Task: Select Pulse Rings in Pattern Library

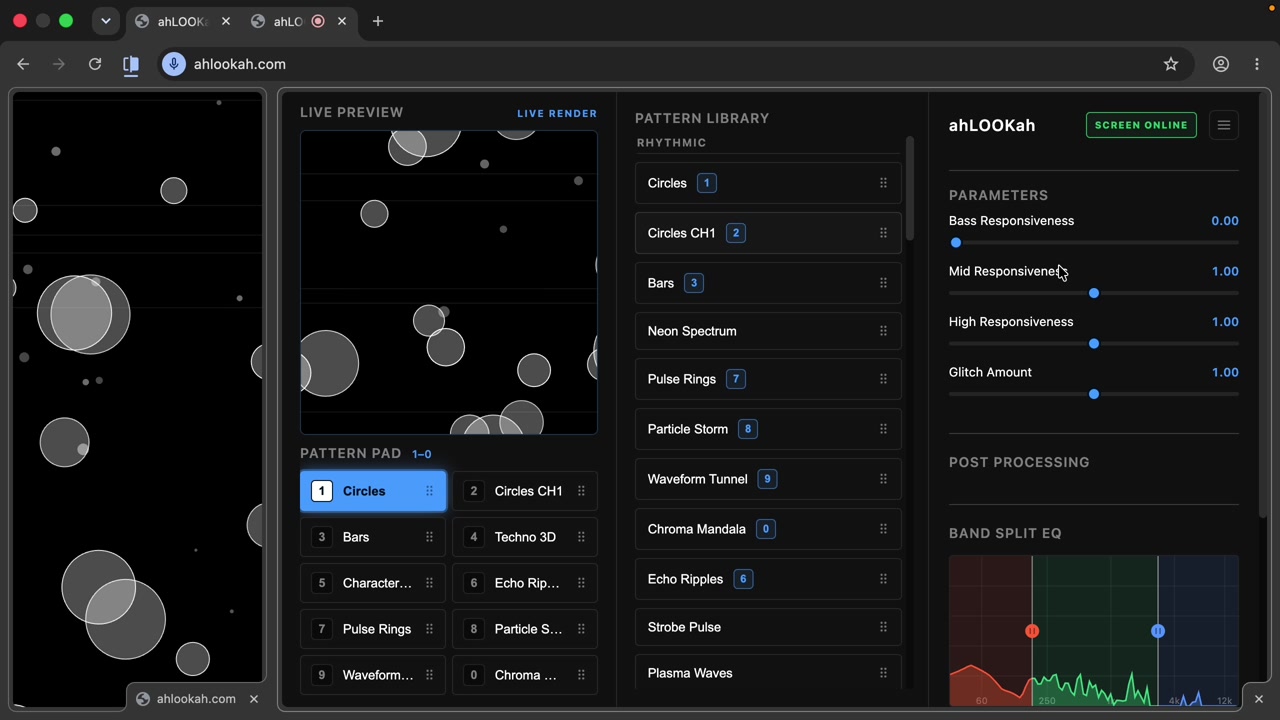Action: [768, 379]
